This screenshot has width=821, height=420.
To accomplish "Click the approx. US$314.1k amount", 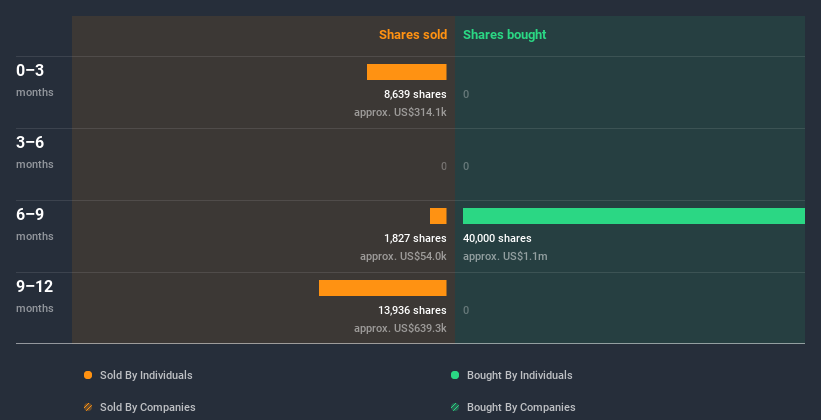I will pos(401,112).
